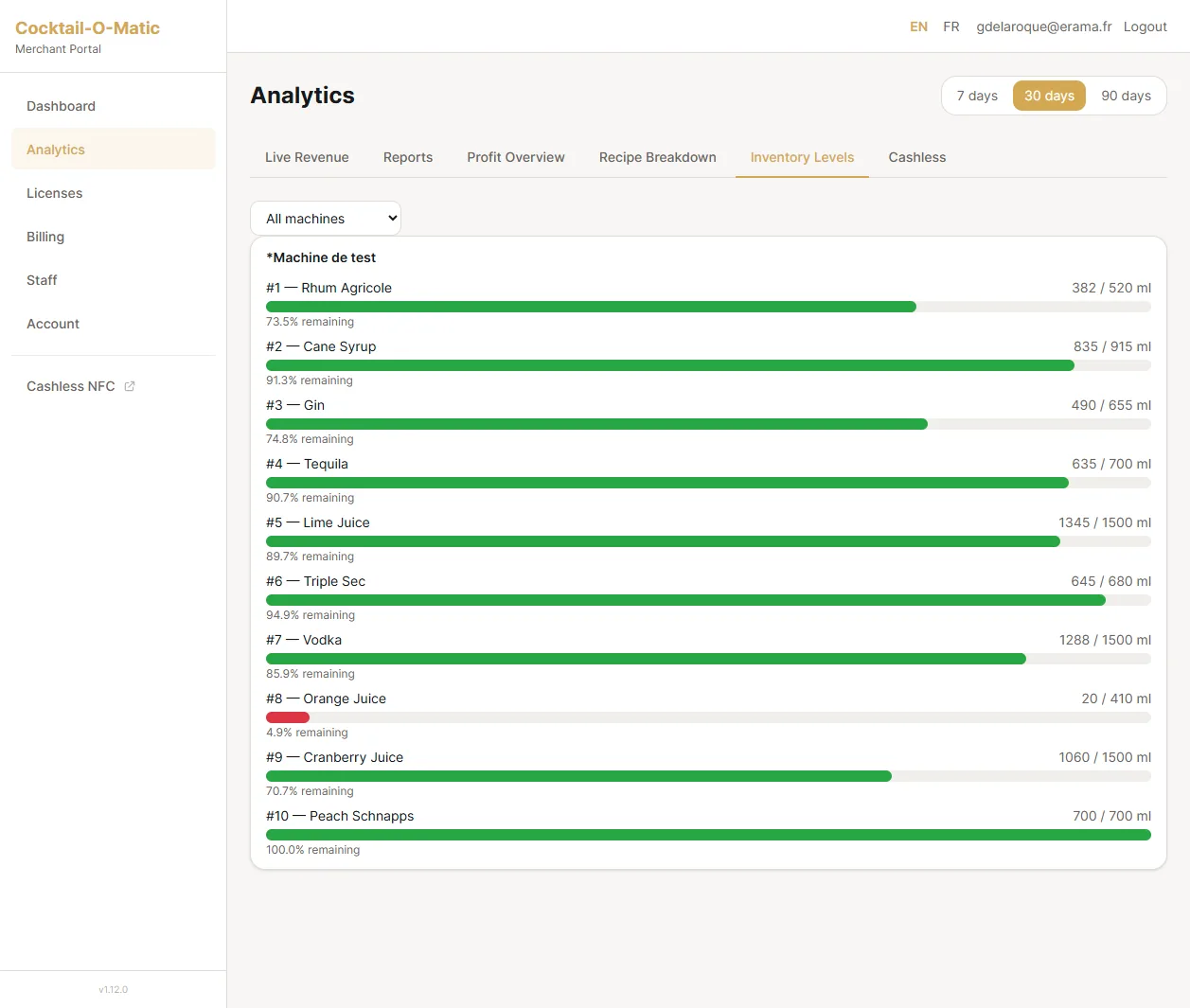This screenshot has height=1008, width=1190.
Task: Open the Live Revenue tab
Action: tap(307, 157)
